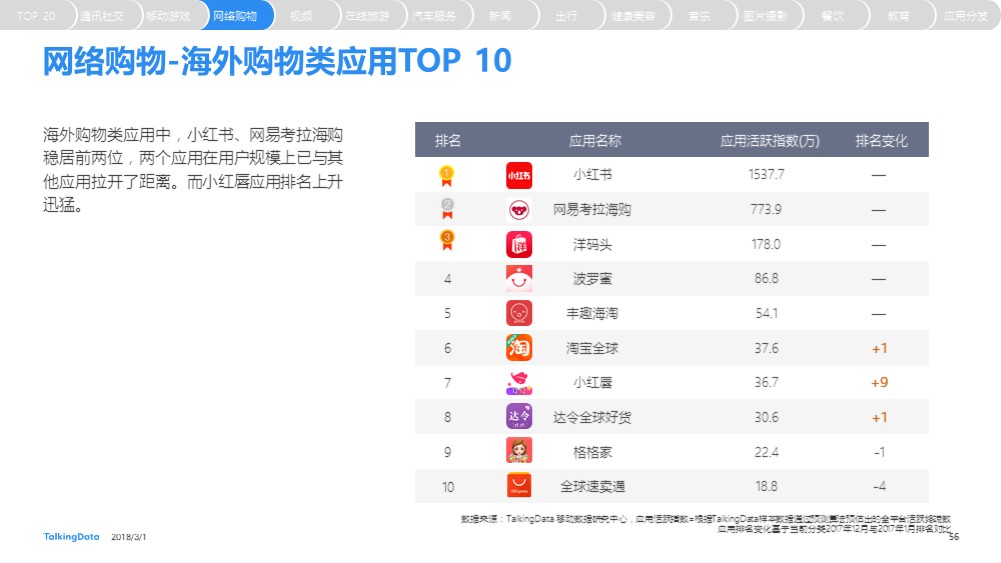Click the 网易考拉海购 koala icon

[x=519, y=210]
